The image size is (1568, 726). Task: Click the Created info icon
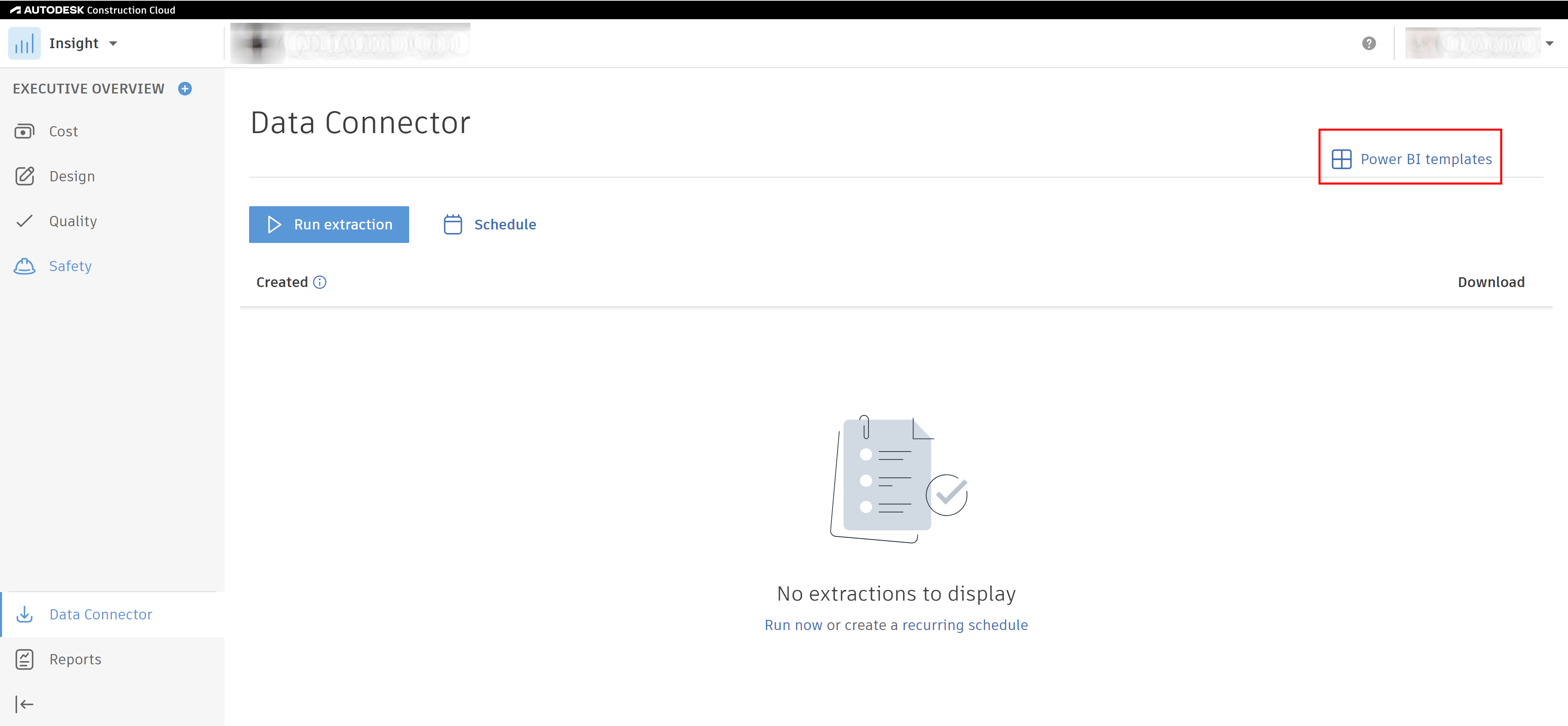click(320, 283)
